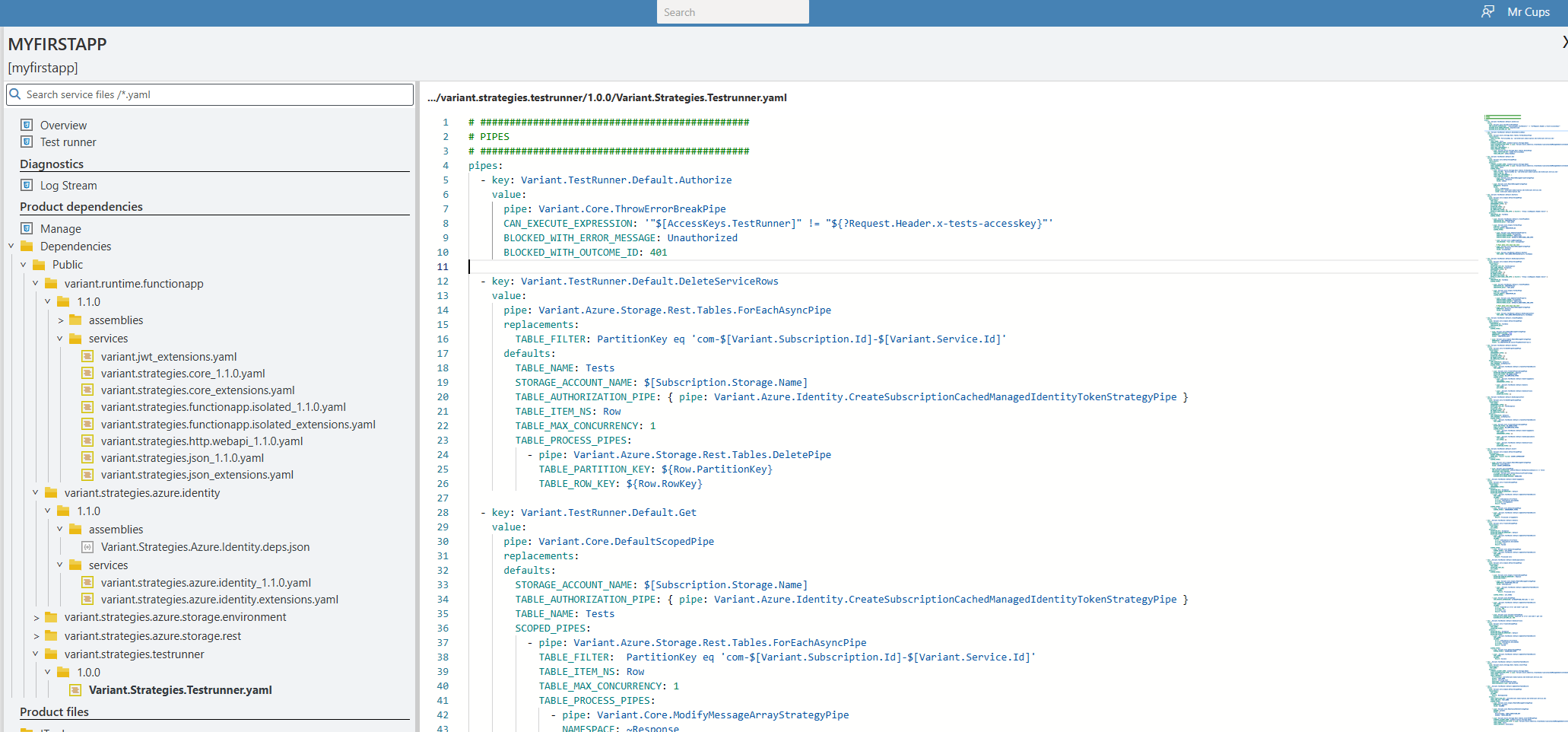Expand the variant.strategies.azure.storage.rest folder
This screenshot has height=732, width=1568.
36,636
